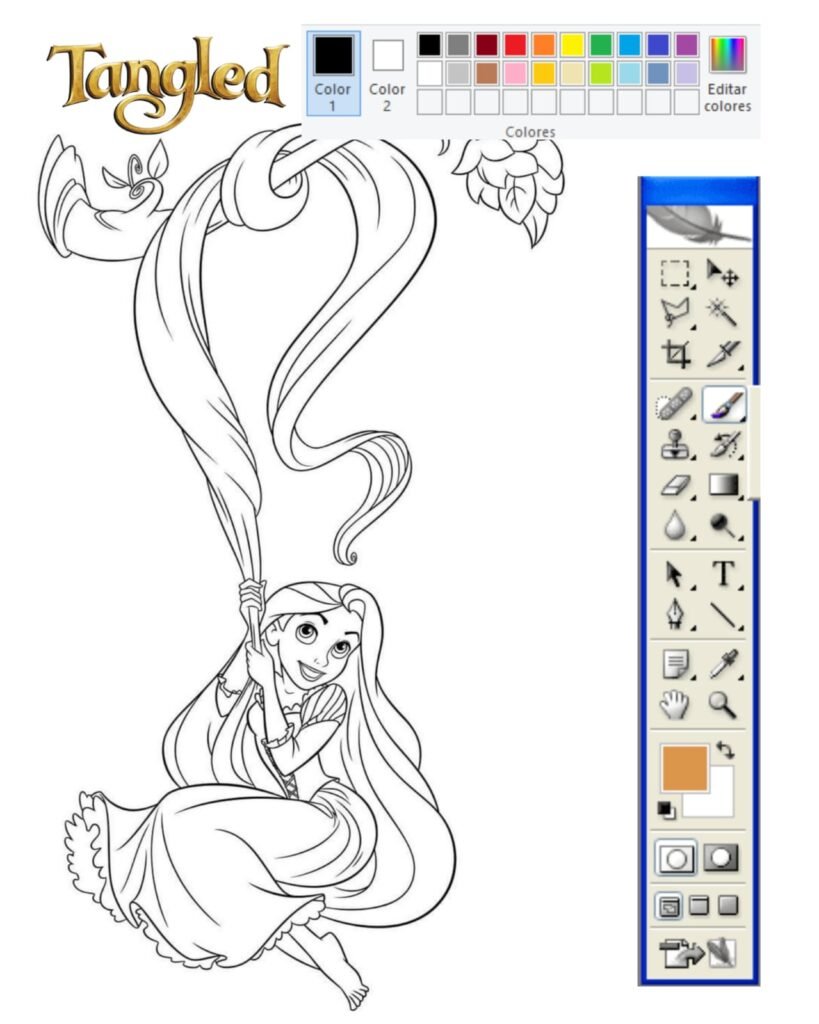Pick the Dodge tool
This screenshot has width=819, height=1024.
tap(723, 526)
